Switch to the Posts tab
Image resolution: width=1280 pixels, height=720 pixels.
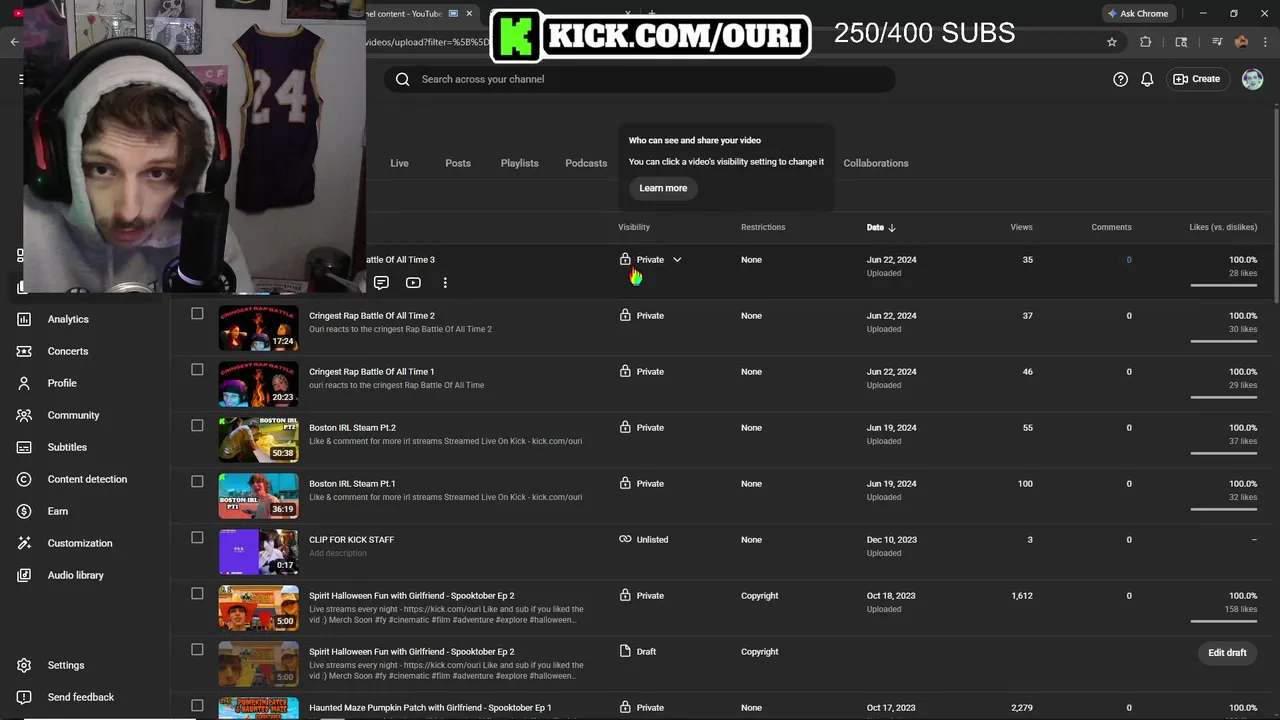(458, 163)
